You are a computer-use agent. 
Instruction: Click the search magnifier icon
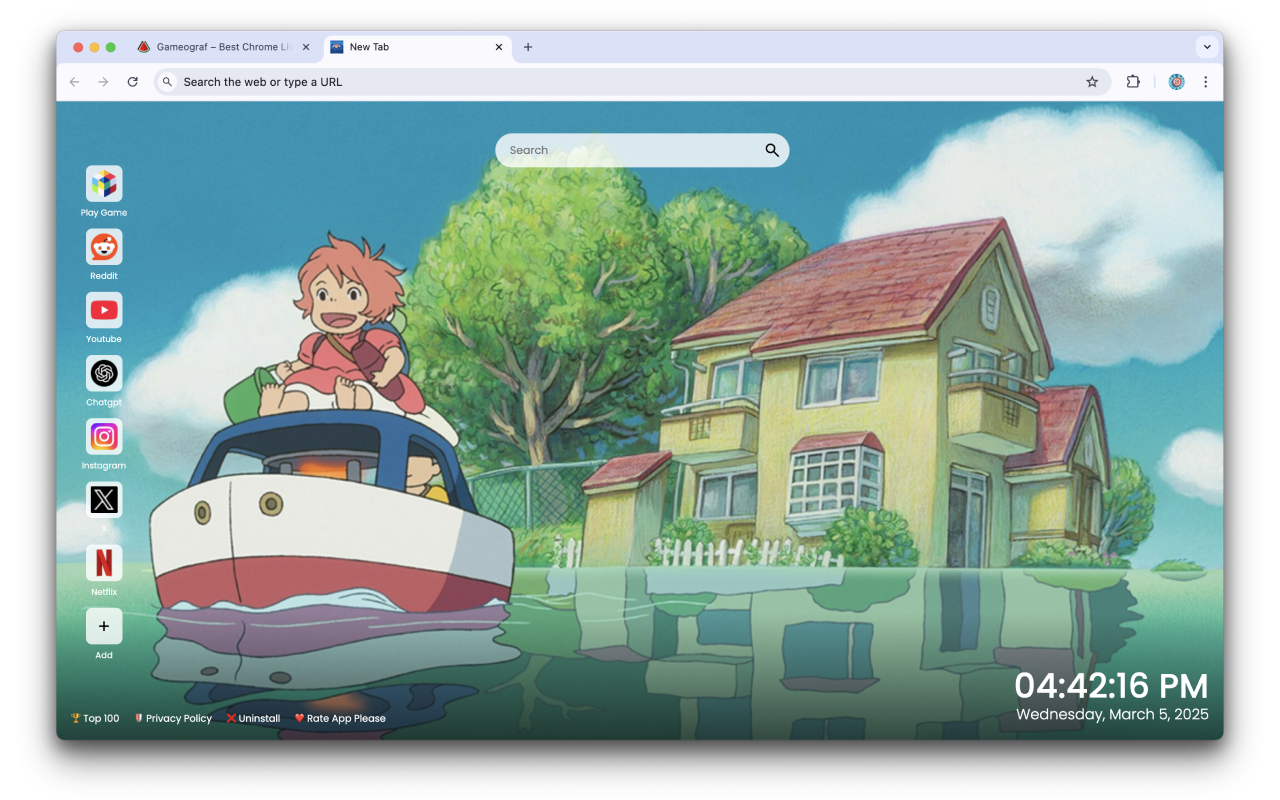[x=771, y=149]
